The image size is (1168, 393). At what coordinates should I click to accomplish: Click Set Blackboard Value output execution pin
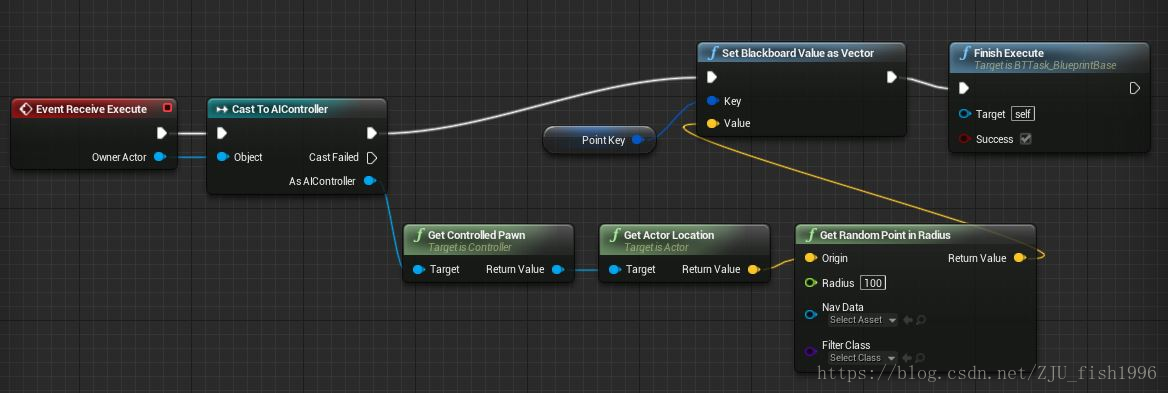892,77
